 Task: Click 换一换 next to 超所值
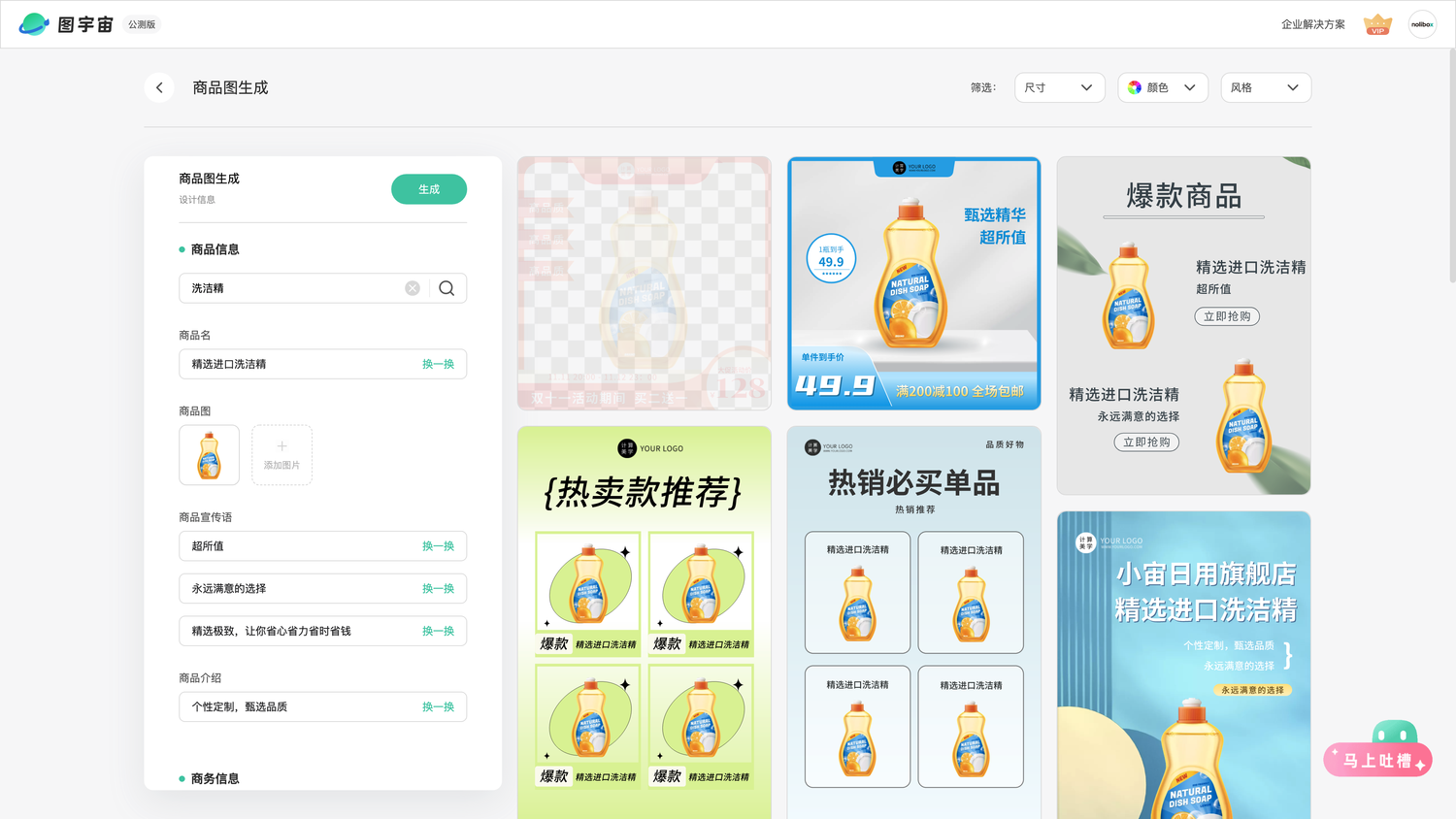coord(438,546)
